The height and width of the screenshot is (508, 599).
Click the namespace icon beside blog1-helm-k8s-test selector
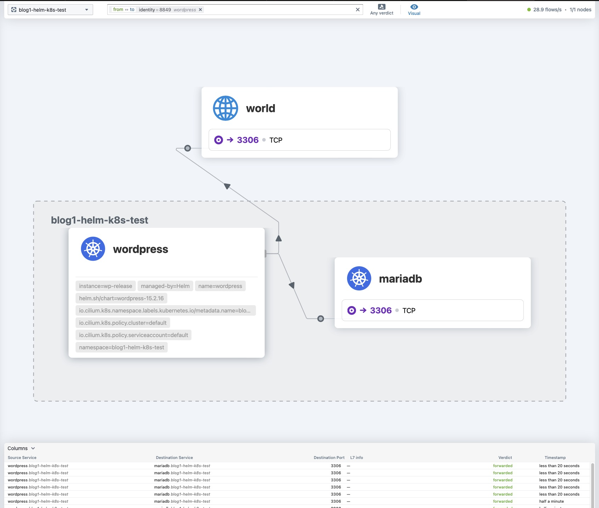click(14, 10)
